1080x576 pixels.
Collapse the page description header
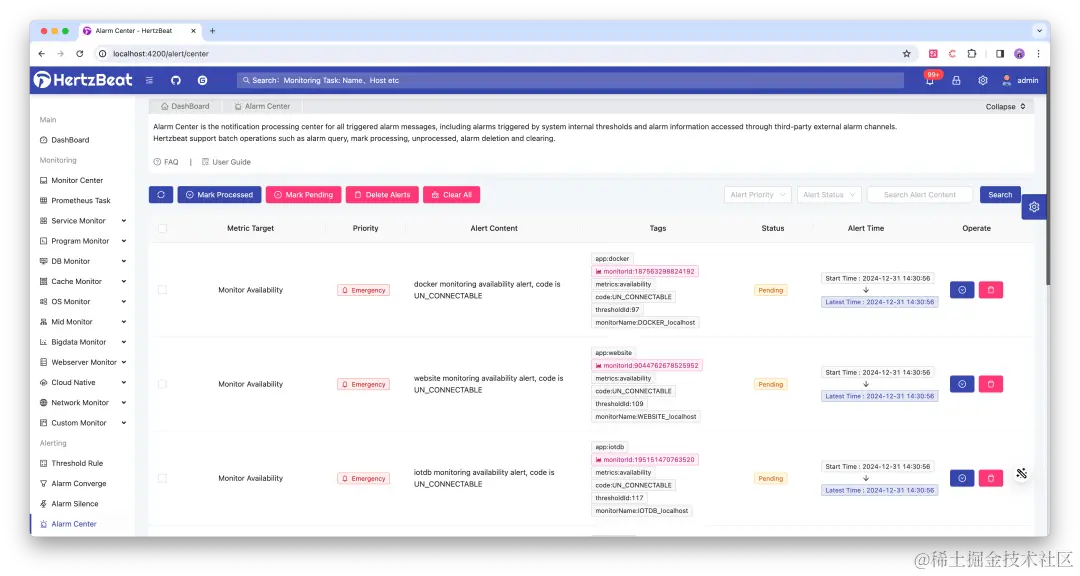[x=1005, y=107]
